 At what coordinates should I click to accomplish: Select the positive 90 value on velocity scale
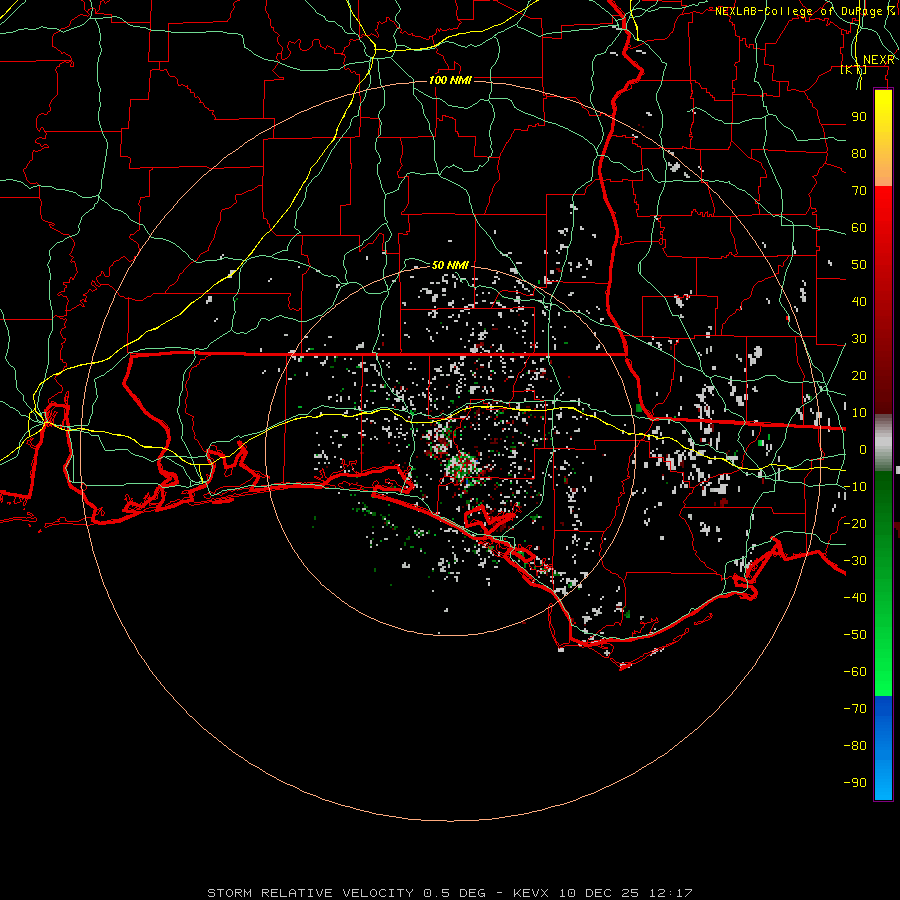coord(859,117)
